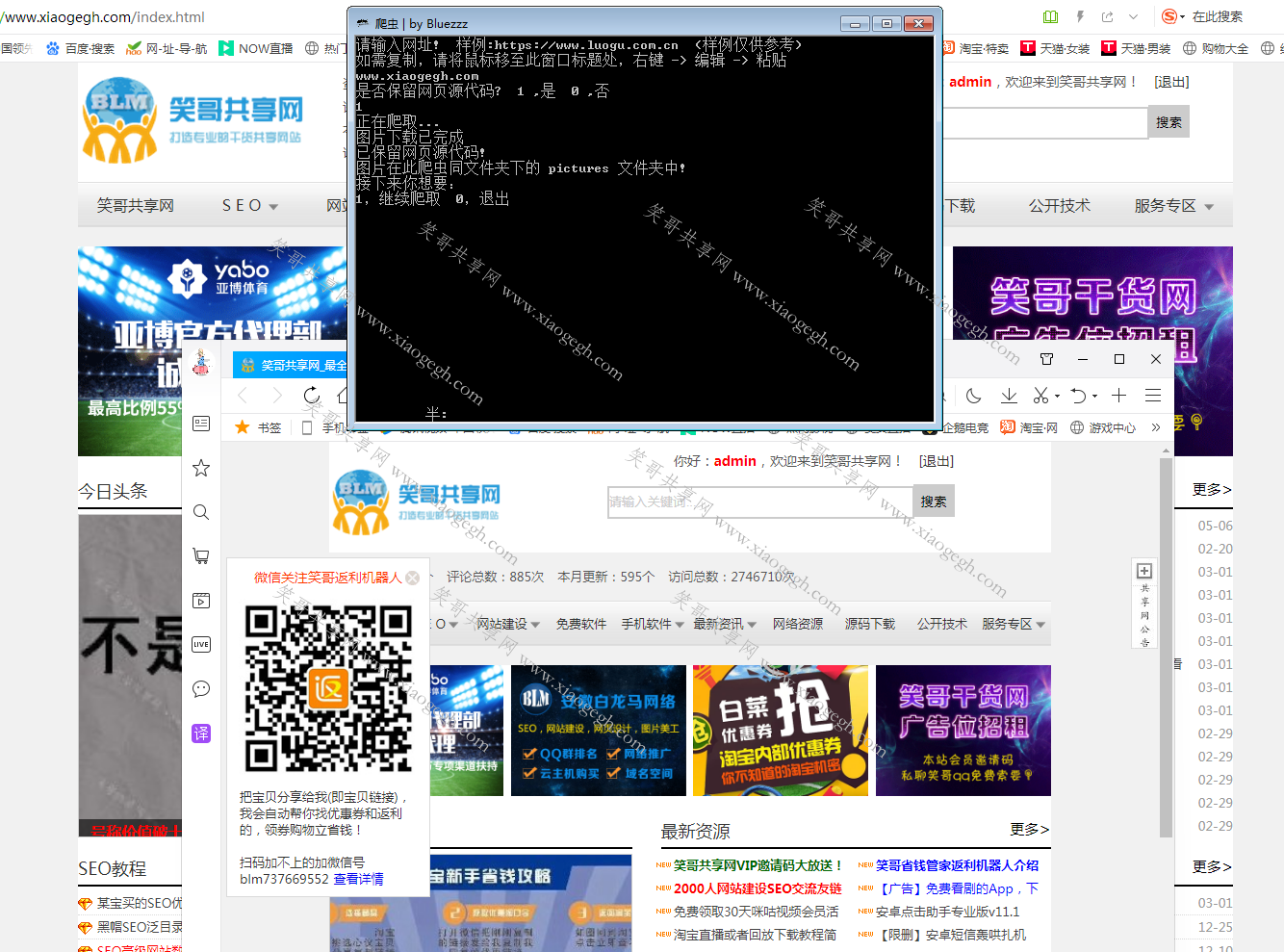Viewport: 1284px width, 952px height.
Task: Open 淘宝·特卖 bookmark in back browser
Action: point(976,48)
